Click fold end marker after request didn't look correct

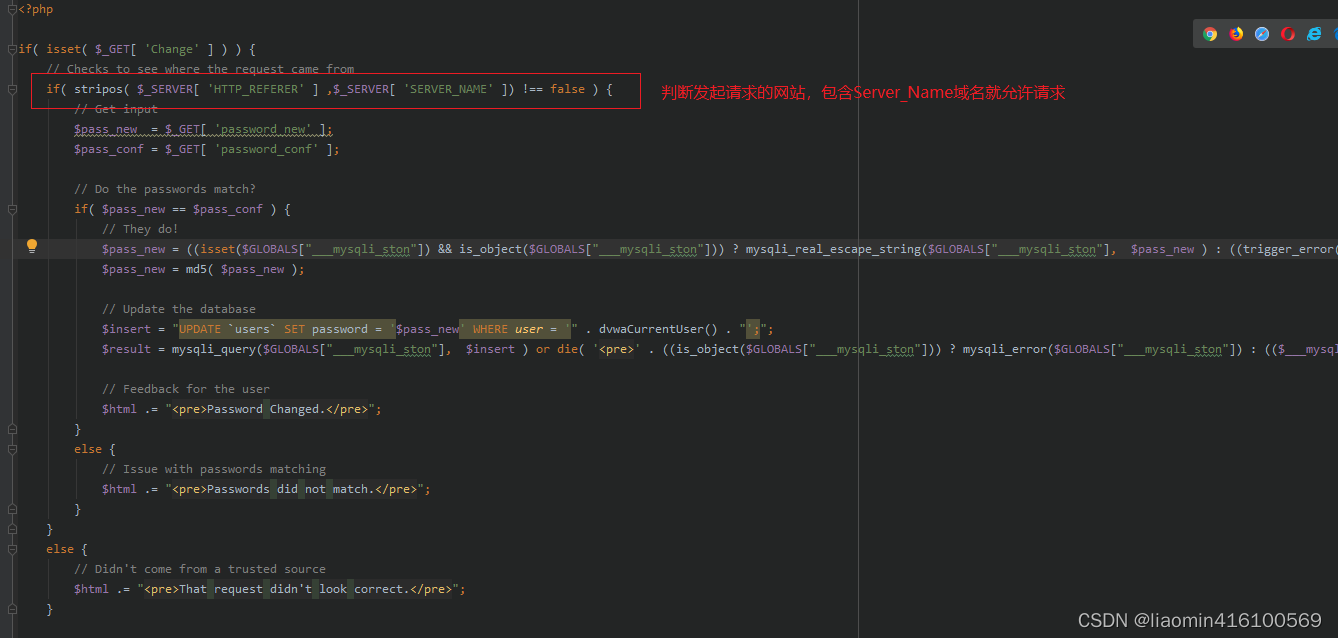pyautogui.click(x=12, y=609)
